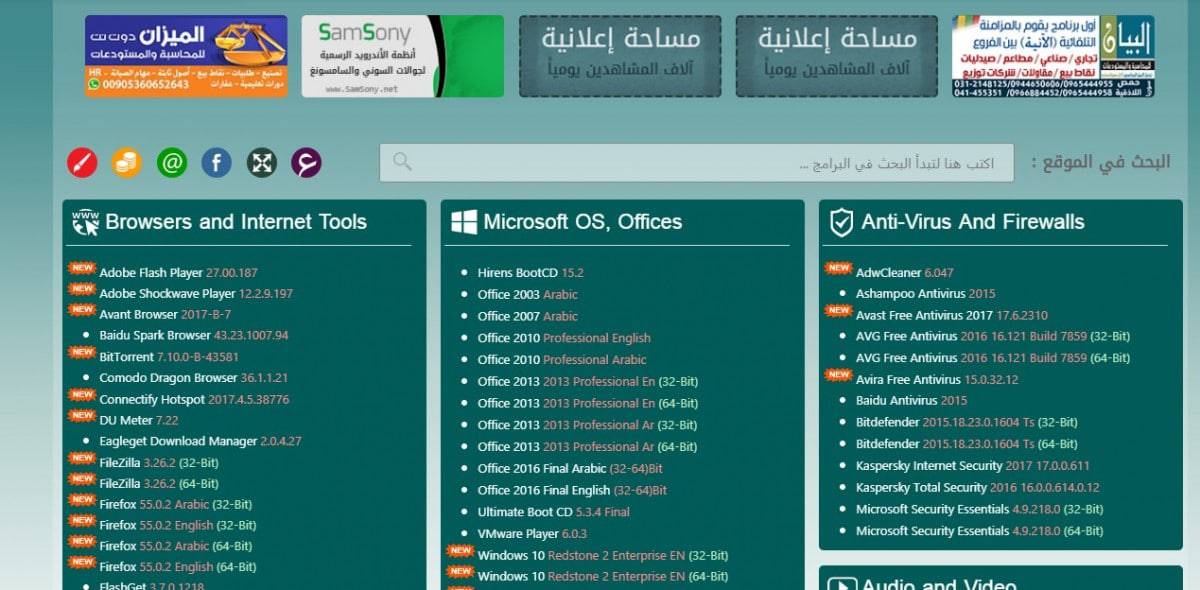Viewport: 1200px width, 590px height.
Task: Open Baidu Antivirus 2015 link
Action: pyautogui.click(x=911, y=401)
